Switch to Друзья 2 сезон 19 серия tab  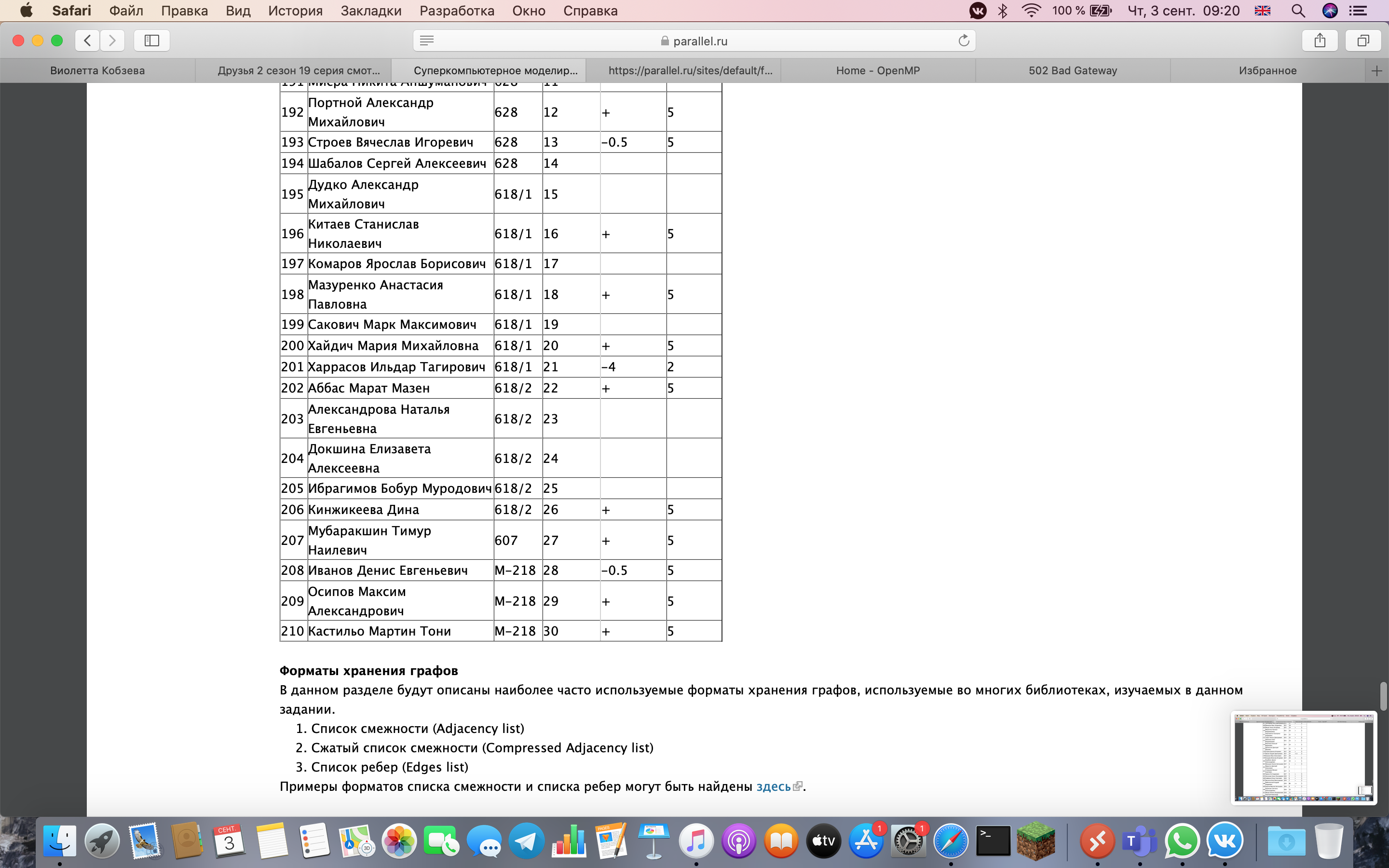(x=293, y=70)
